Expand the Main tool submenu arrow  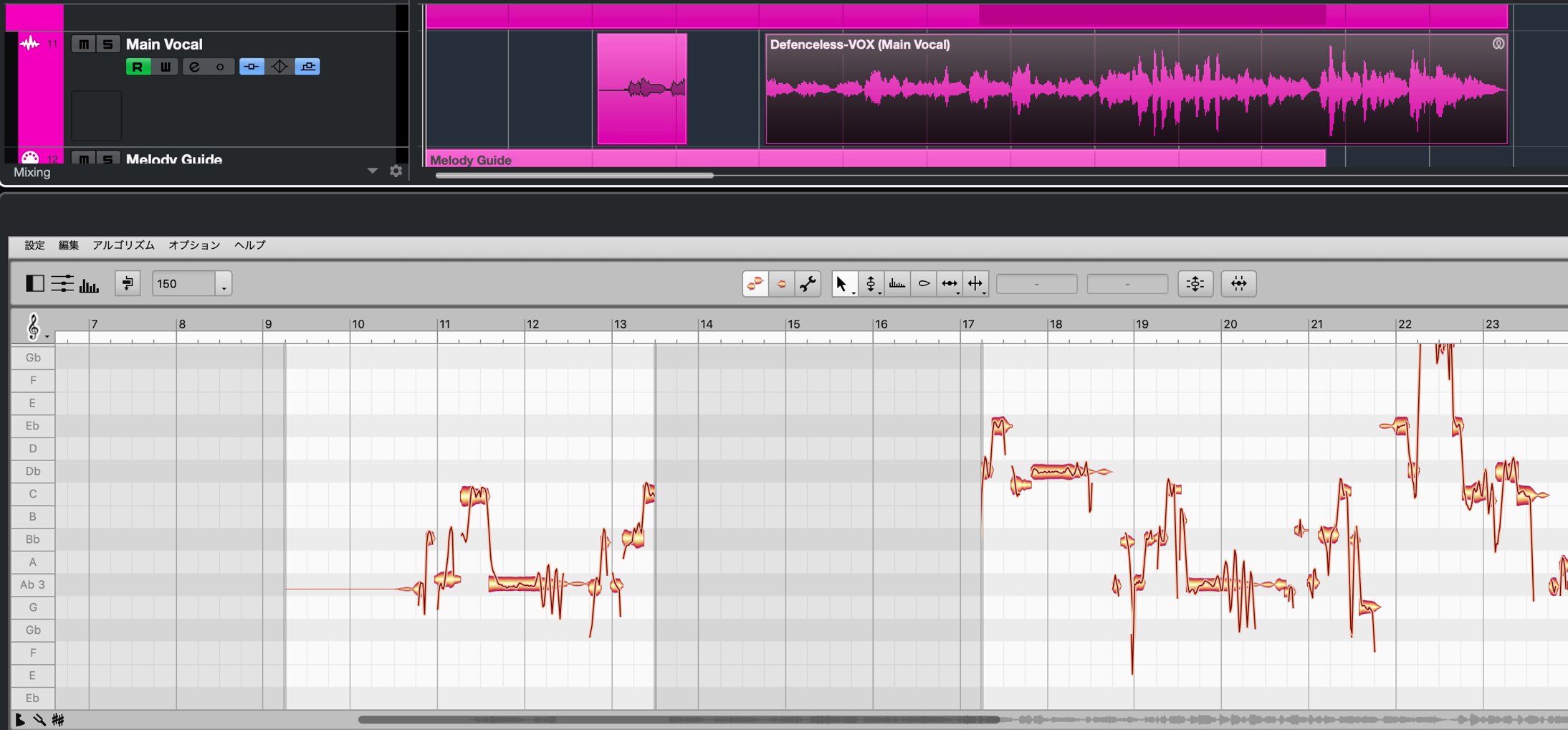(854, 293)
